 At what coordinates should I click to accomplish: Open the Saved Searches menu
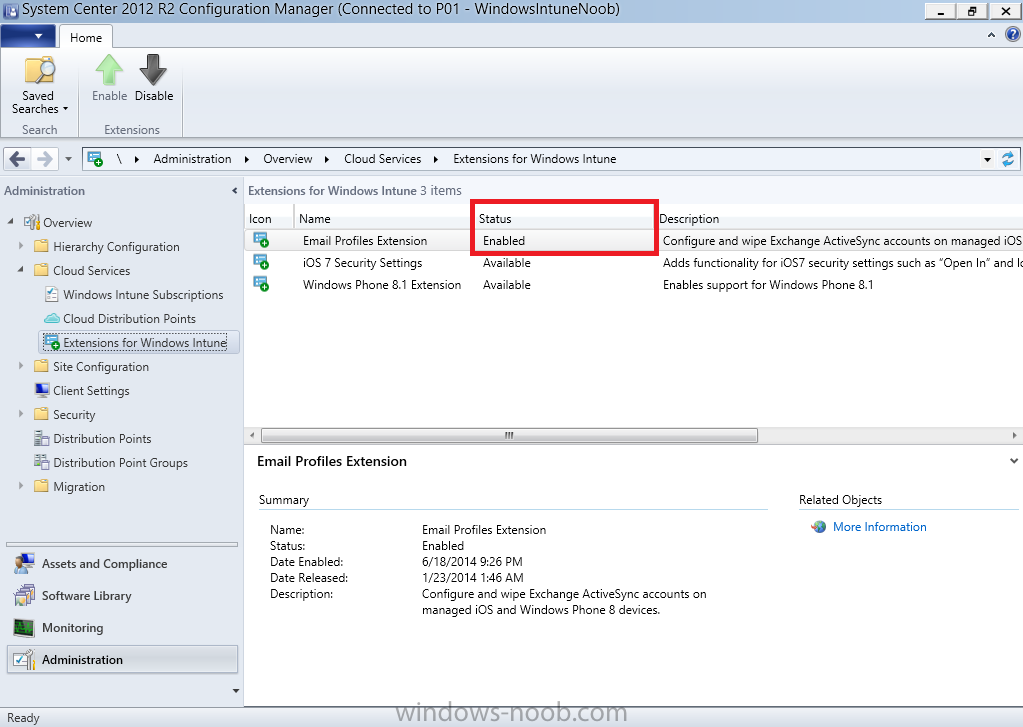[x=39, y=86]
